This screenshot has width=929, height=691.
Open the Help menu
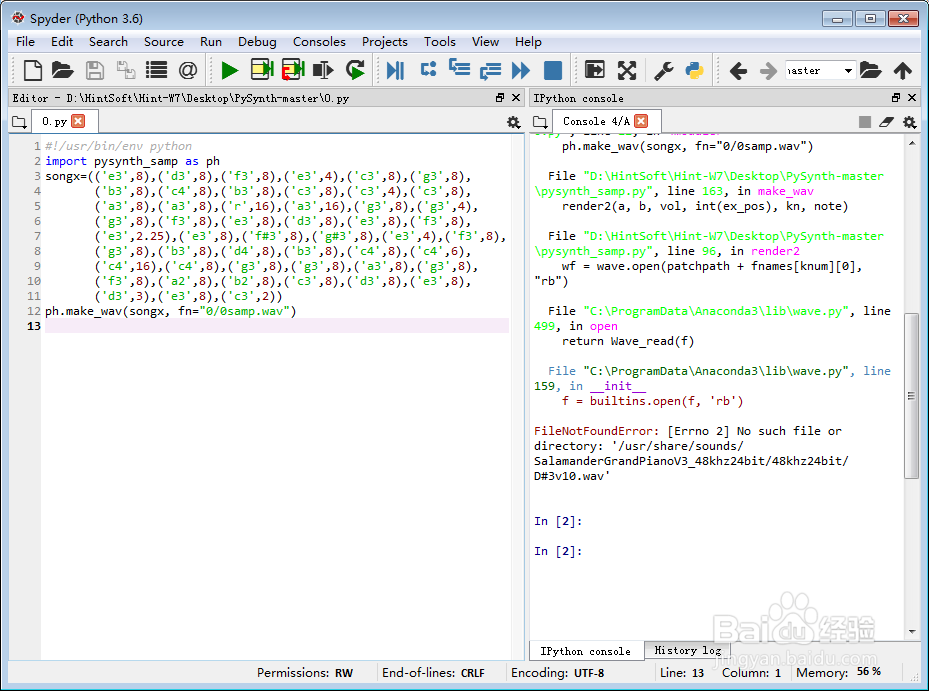pyautogui.click(x=528, y=41)
